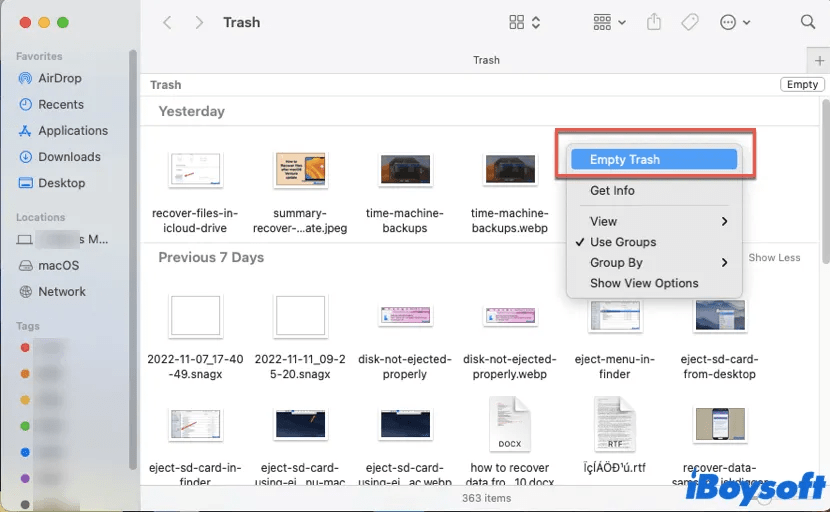Image resolution: width=834 pixels, height=512 pixels.
Task: Choose Empty Trash from the context menu
Action: click(x=654, y=160)
